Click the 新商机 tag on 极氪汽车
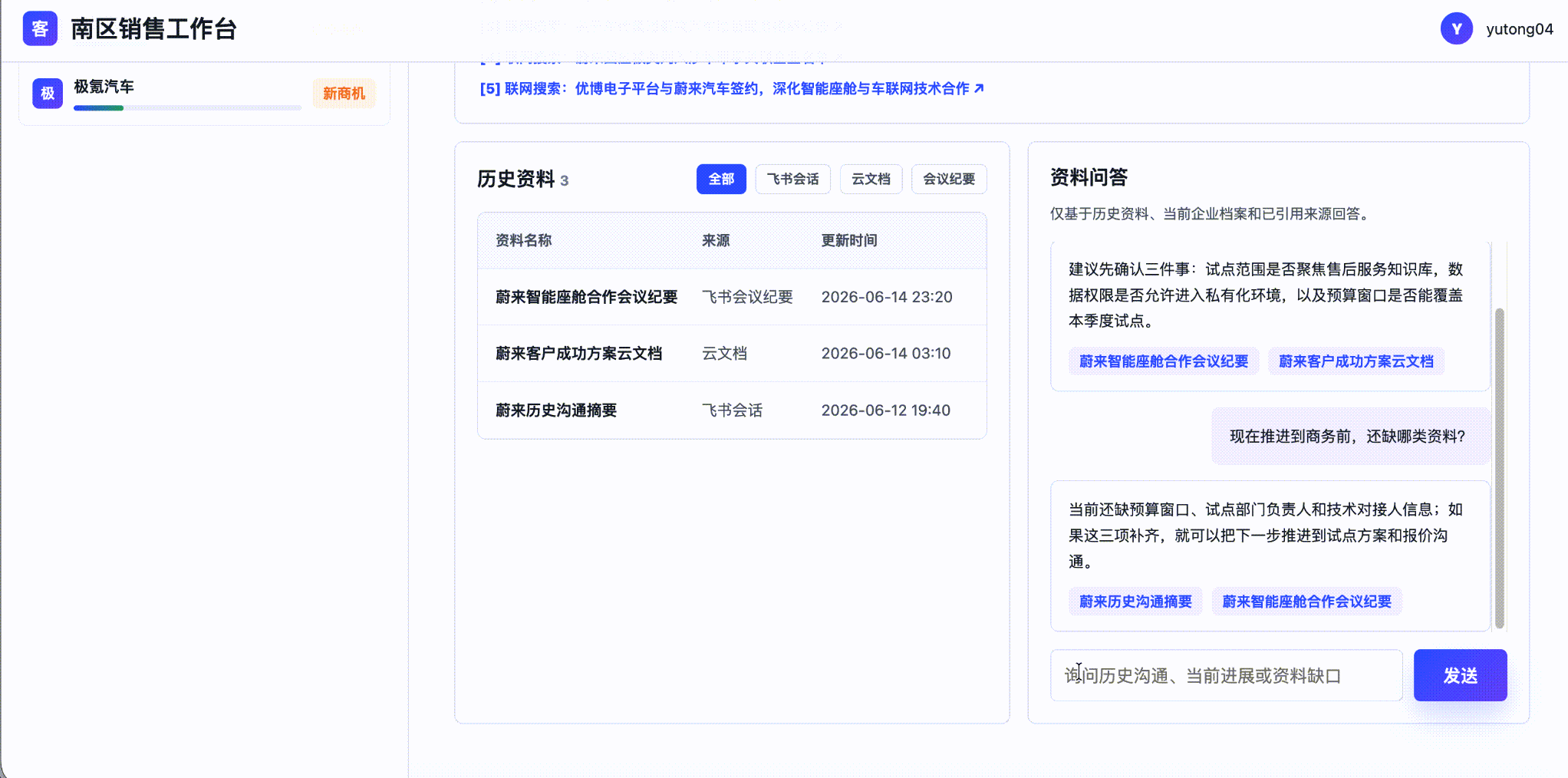This screenshot has height=778, width=1568. click(x=344, y=94)
